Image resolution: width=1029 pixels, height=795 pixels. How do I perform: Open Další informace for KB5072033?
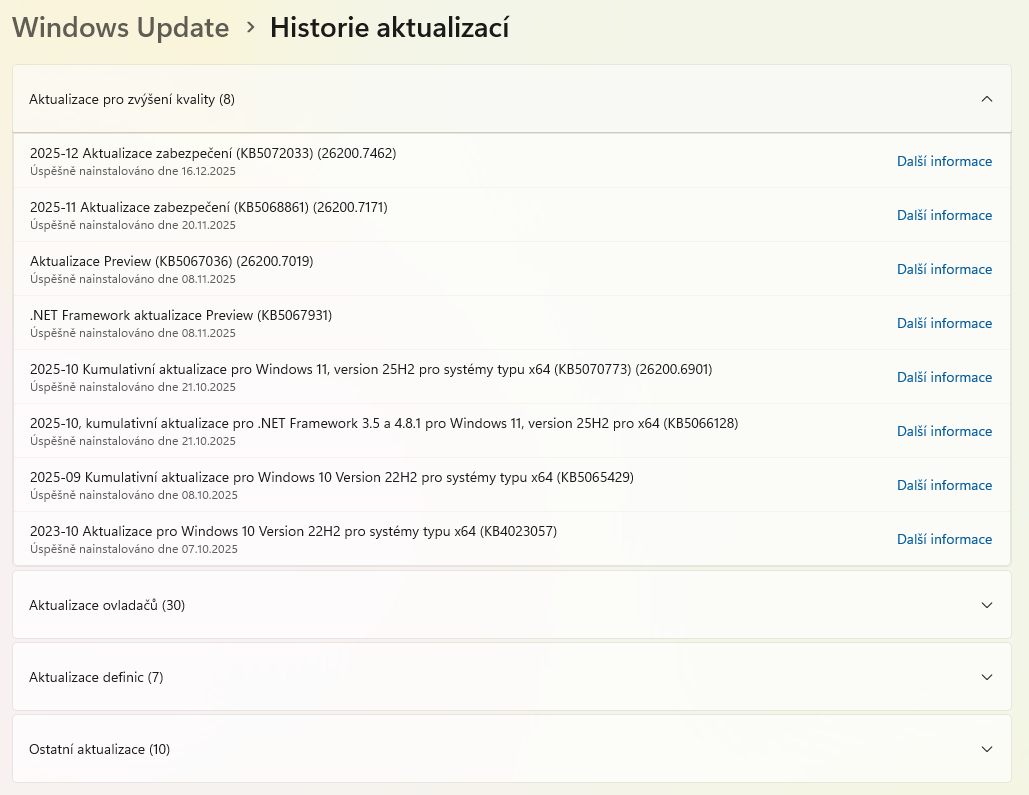(944, 161)
